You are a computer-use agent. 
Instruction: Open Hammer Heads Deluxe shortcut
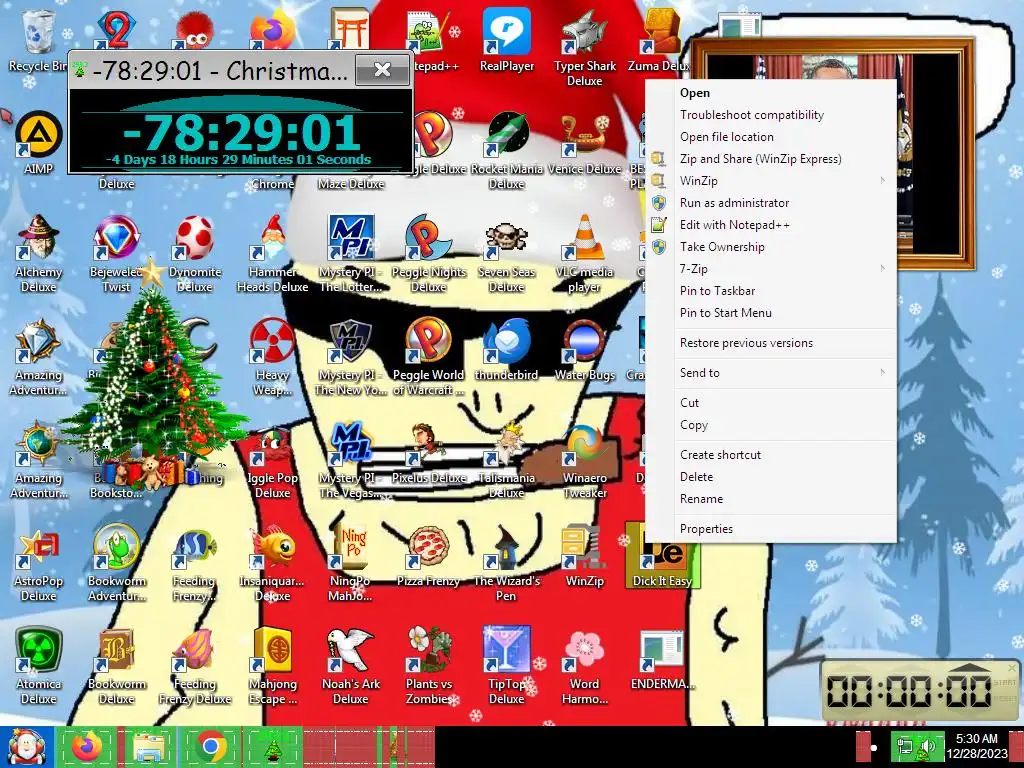(272, 253)
